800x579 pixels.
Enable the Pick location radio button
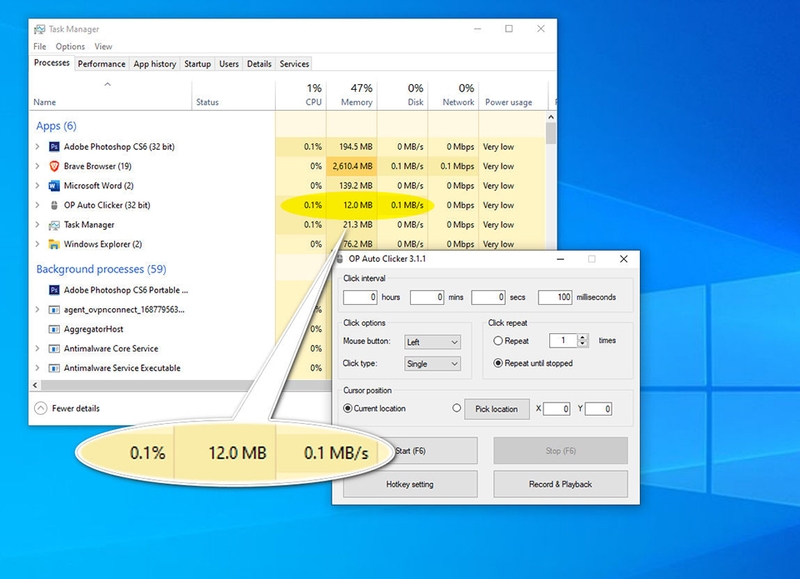tap(456, 409)
